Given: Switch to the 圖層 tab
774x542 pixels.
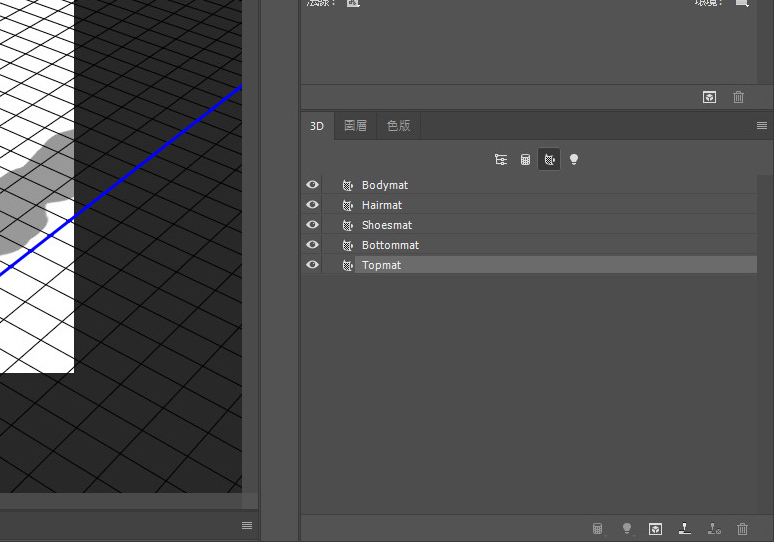Looking at the screenshot, I should pos(355,126).
